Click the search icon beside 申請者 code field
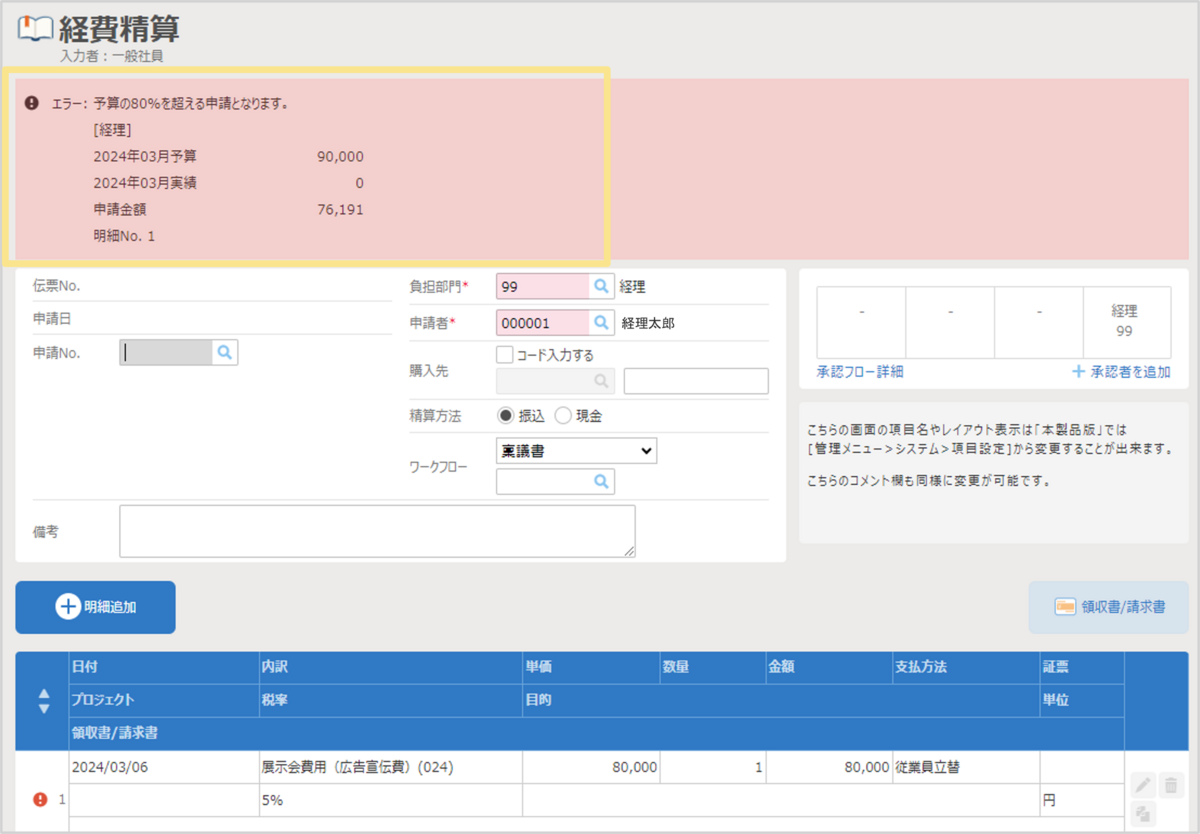This screenshot has height=834, width=1200. tap(601, 323)
